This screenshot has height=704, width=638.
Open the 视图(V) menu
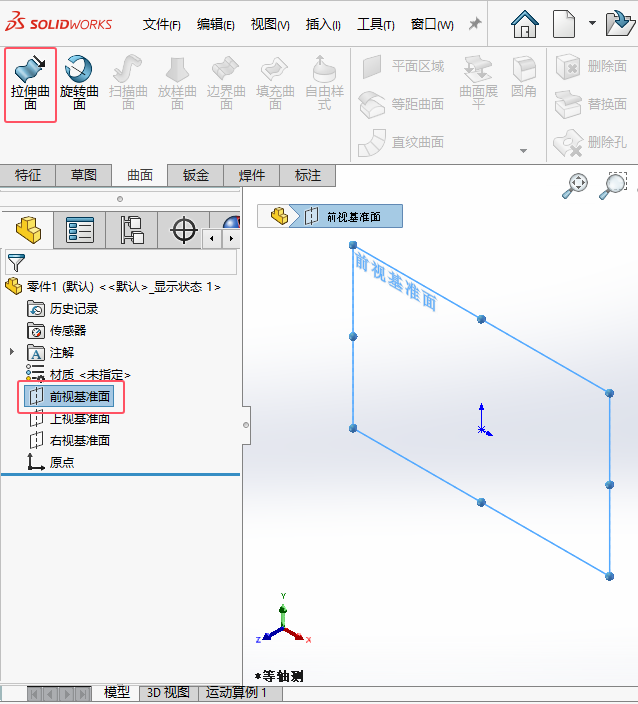[x=270, y=24]
